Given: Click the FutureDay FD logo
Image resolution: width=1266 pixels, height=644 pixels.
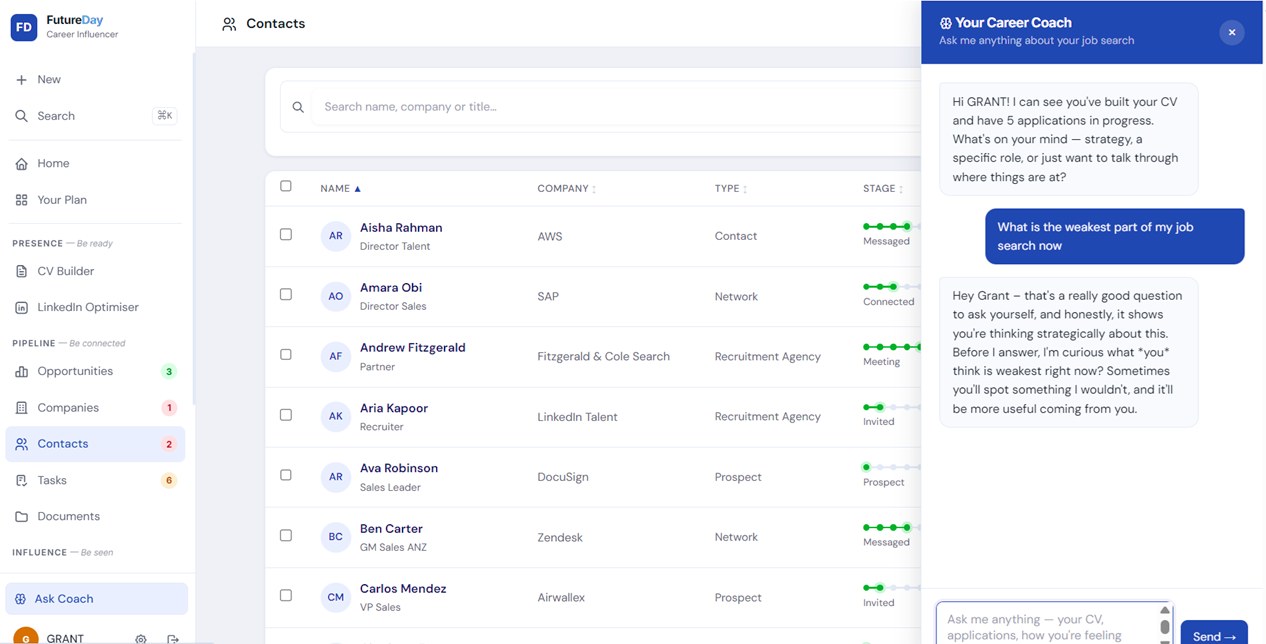Looking at the screenshot, I should 24,27.
